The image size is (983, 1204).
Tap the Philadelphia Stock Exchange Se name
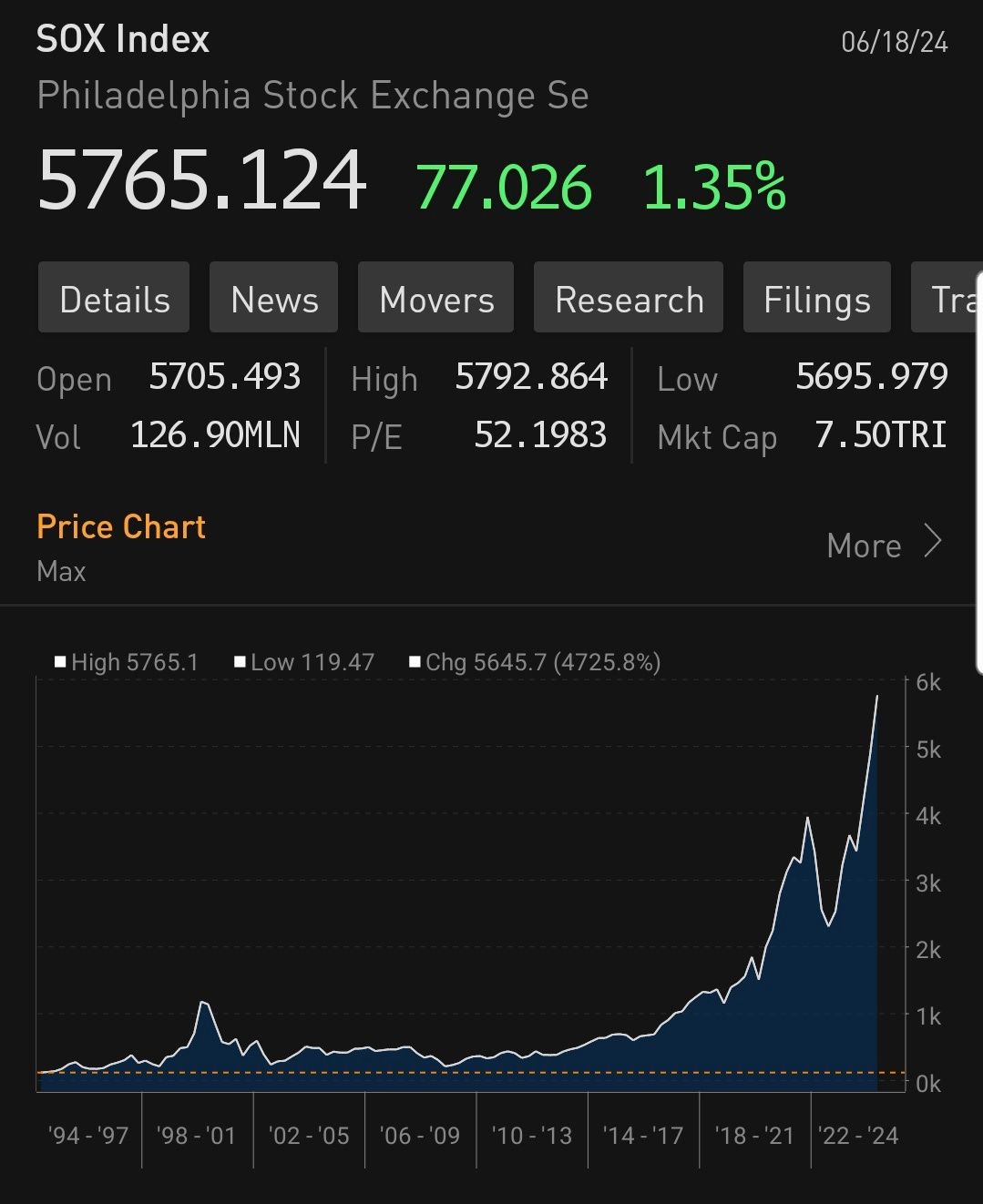(x=312, y=96)
